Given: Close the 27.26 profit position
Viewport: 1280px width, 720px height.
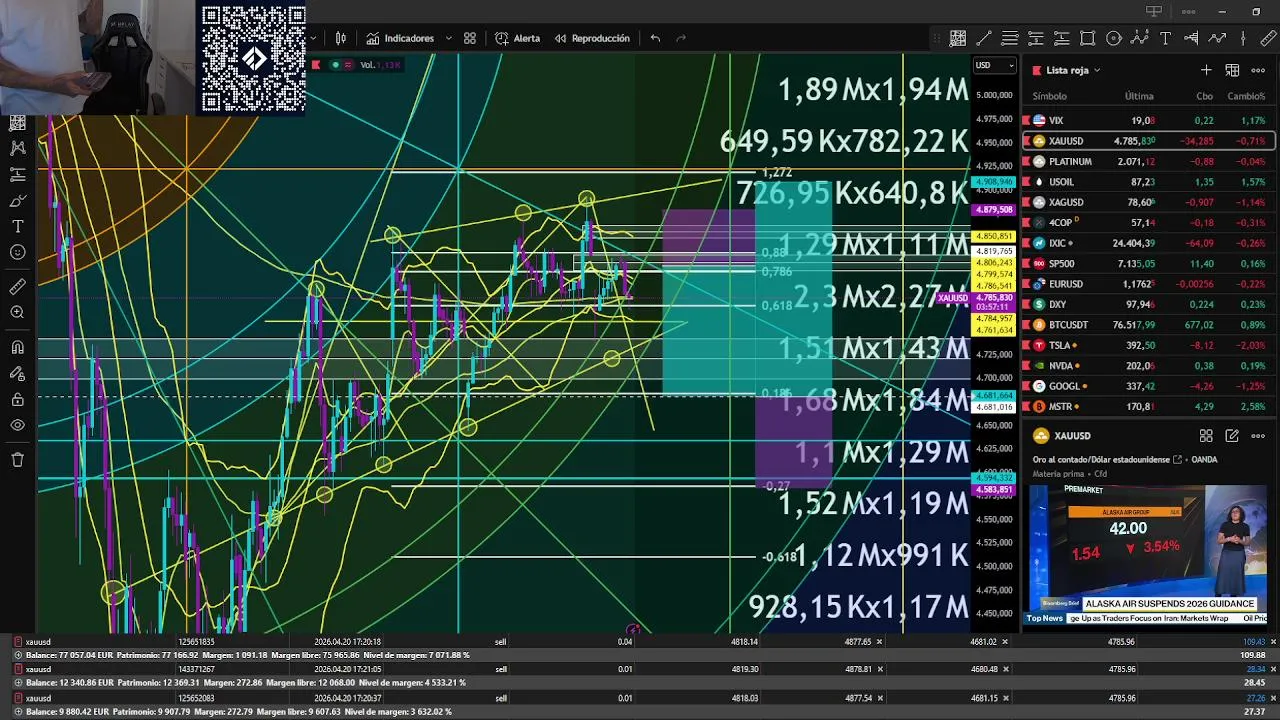Looking at the screenshot, I should pyautogui.click(x=1273, y=697).
